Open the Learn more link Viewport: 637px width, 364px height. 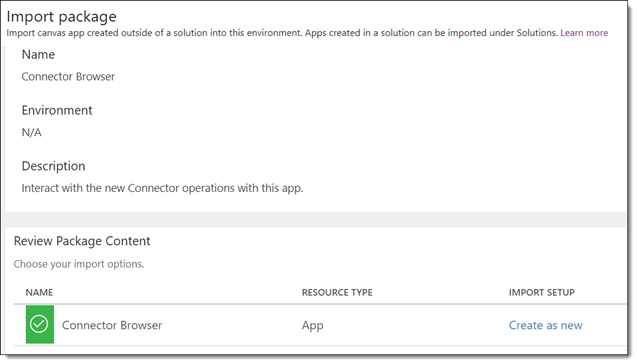tap(584, 33)
